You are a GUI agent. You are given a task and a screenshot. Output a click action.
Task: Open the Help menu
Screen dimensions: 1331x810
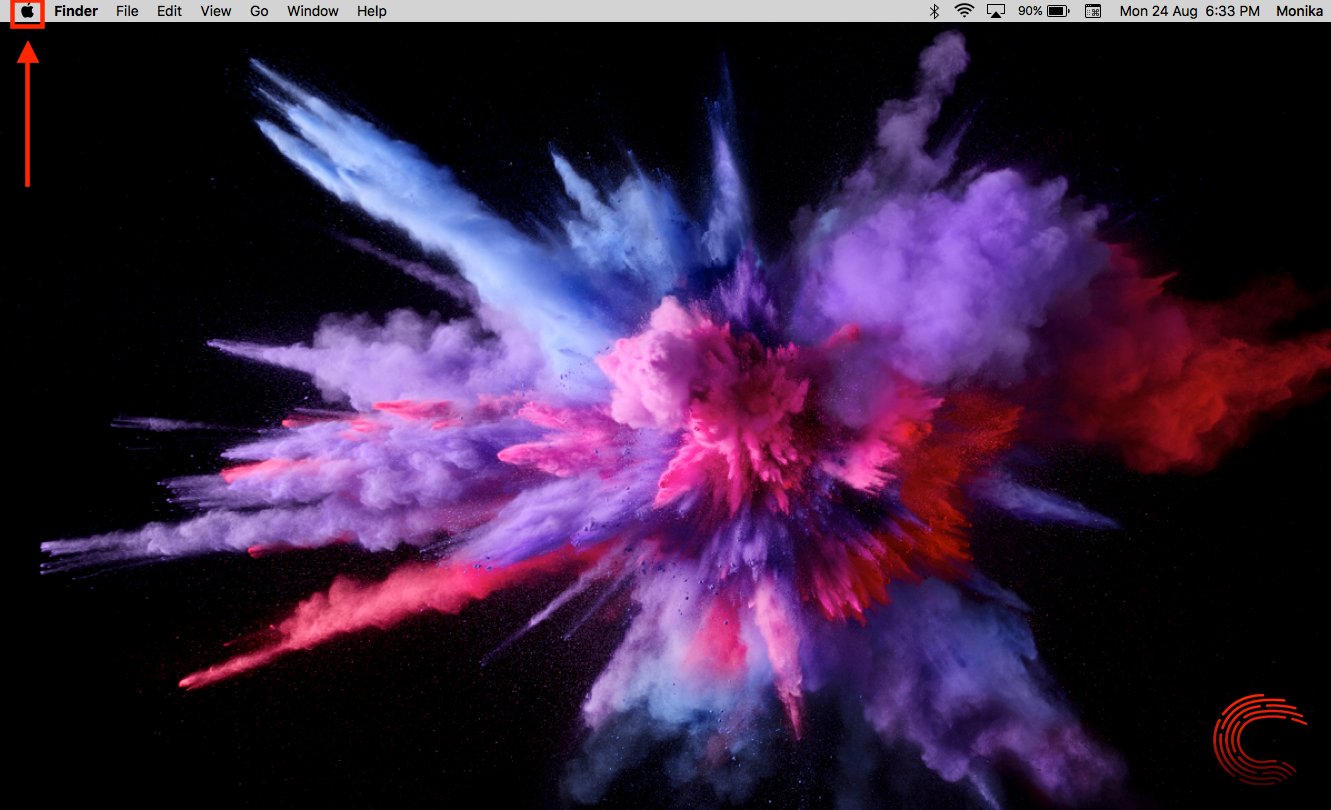371,11
